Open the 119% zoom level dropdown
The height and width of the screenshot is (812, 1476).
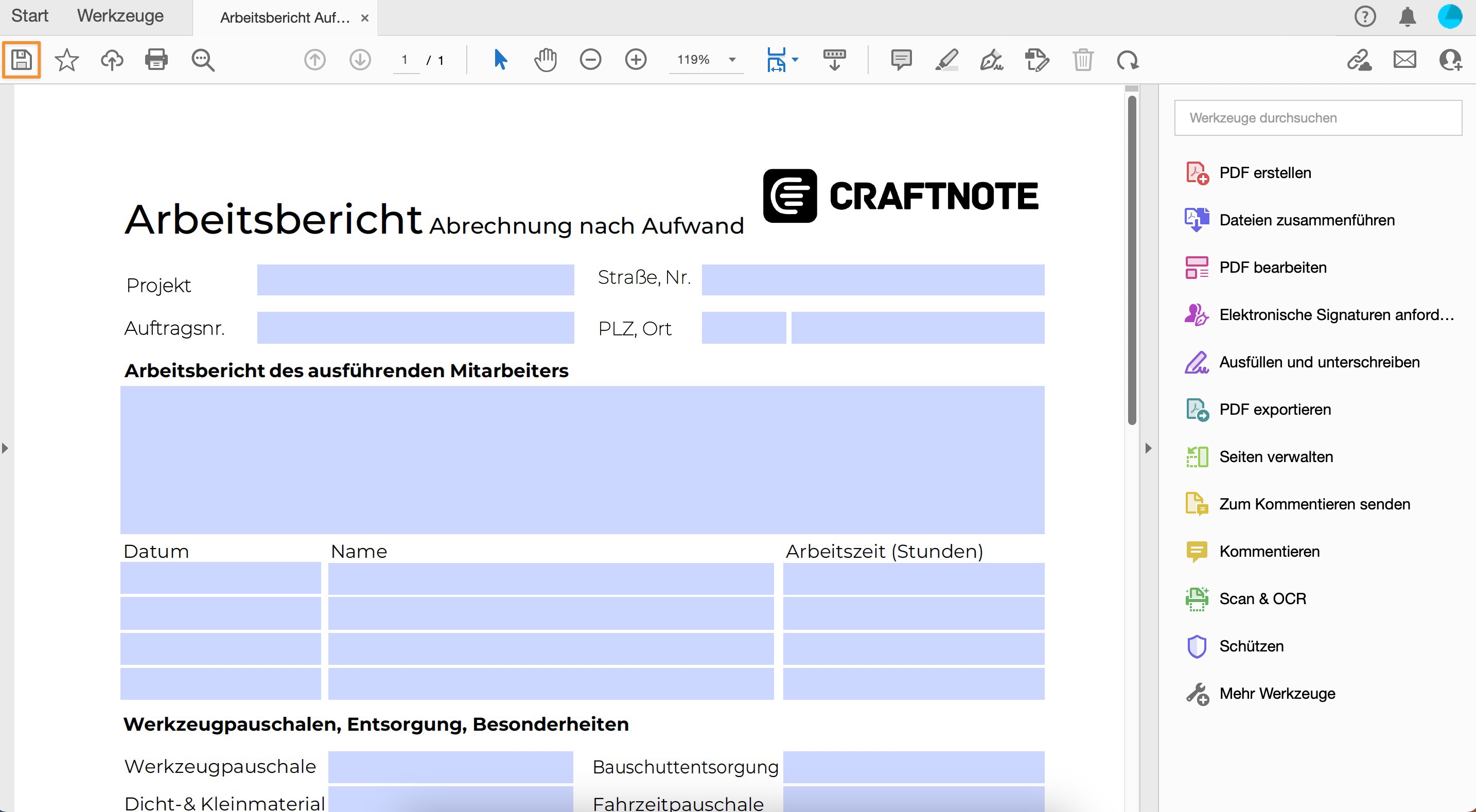click(732, 60)
